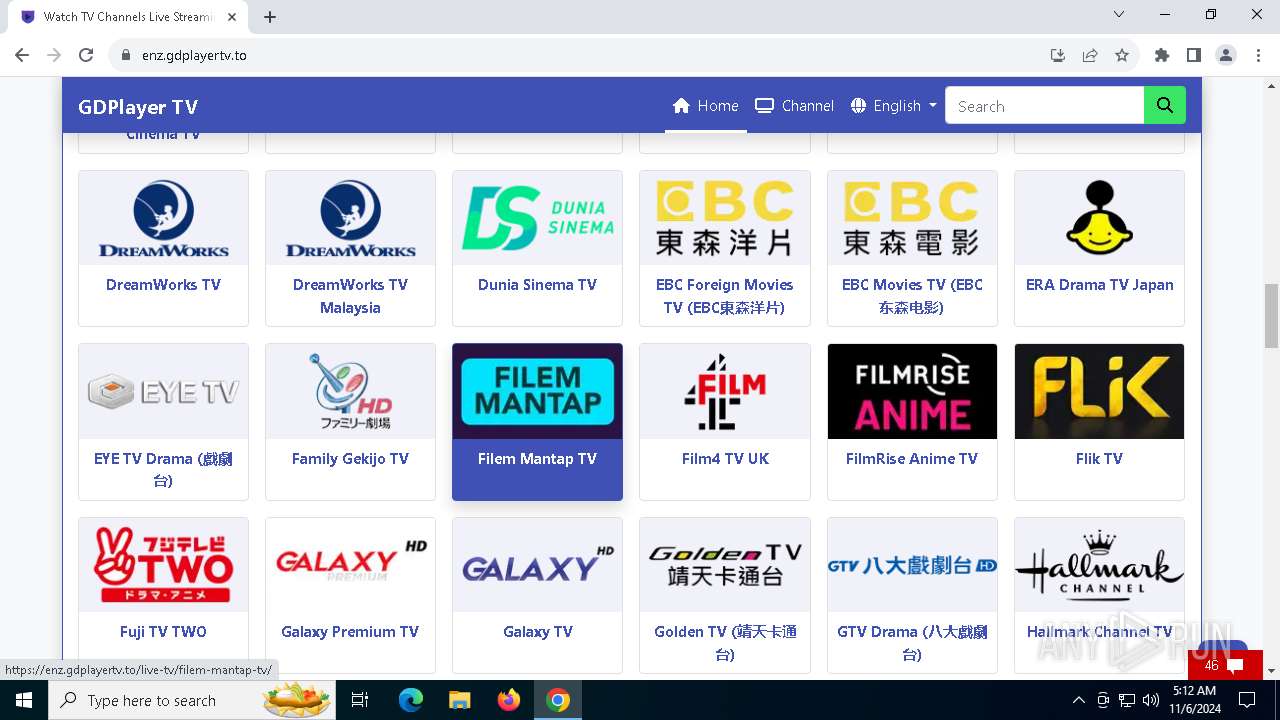Open DreamWorks TV channel logo
This screenshot has height=720, width=1280.
pyautogui.click(x=163, y=218)
